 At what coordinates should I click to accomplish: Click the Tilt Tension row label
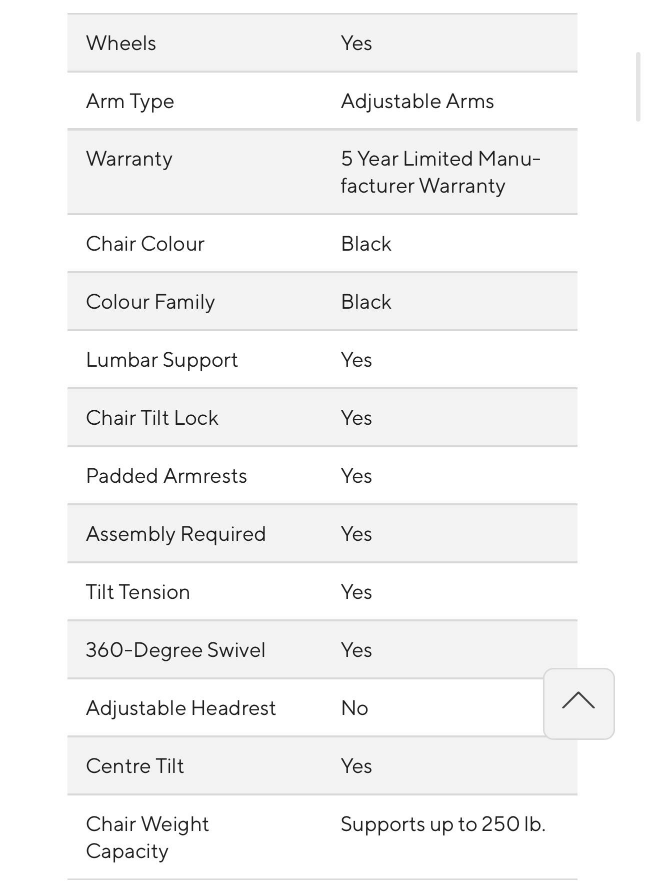click(x=138, y=592)
